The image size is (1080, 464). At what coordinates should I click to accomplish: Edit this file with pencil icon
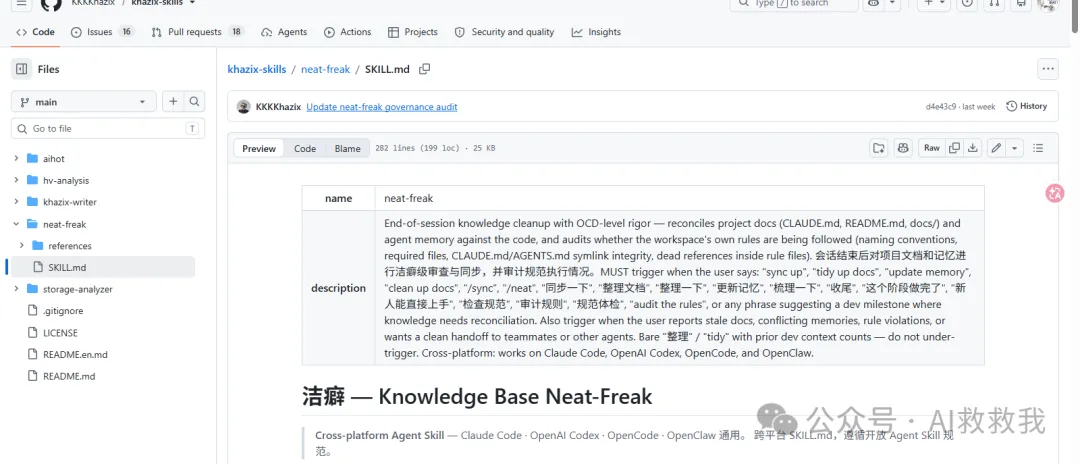tap(996, 148)
